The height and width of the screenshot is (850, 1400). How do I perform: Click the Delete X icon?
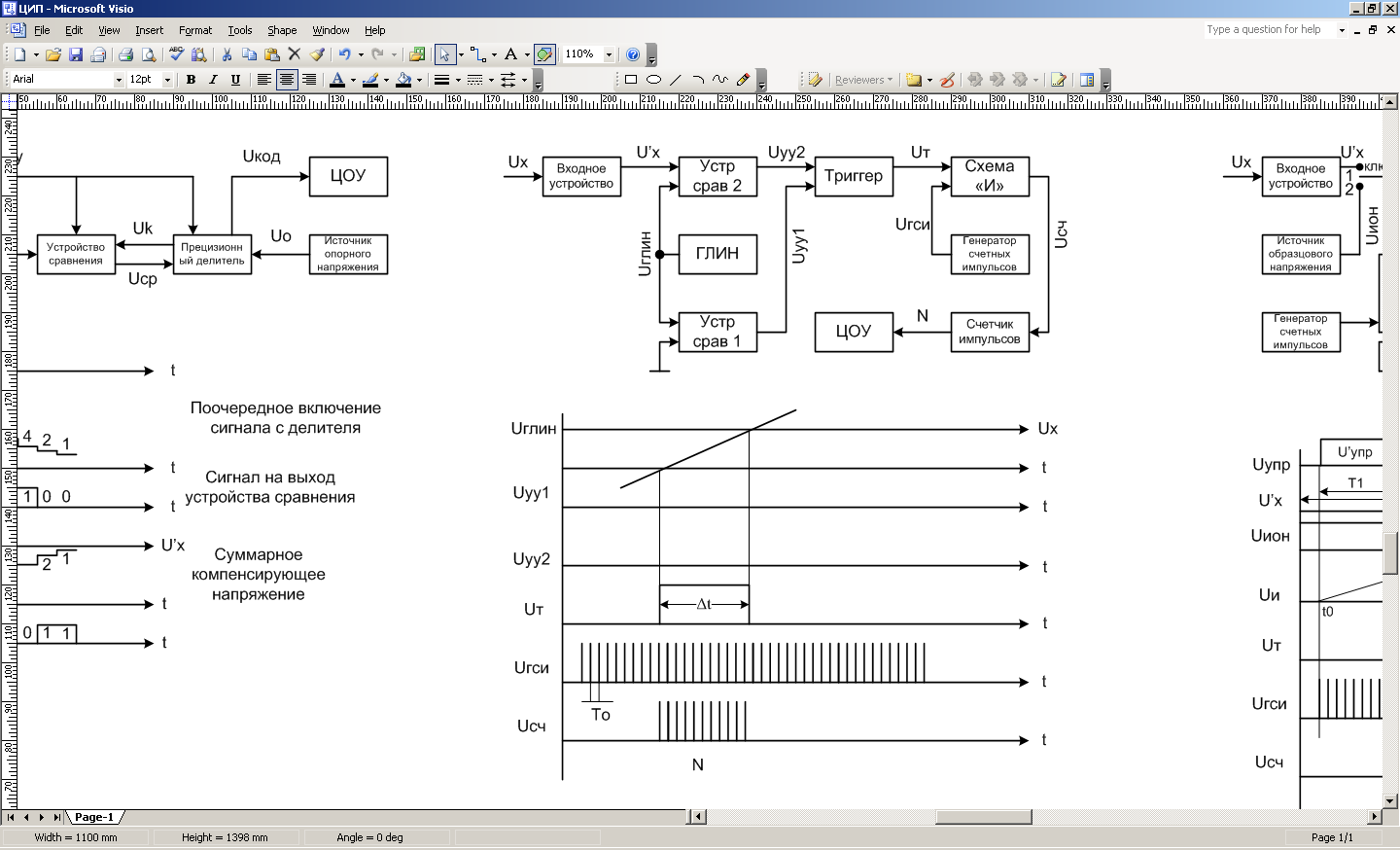pos(294,54)
